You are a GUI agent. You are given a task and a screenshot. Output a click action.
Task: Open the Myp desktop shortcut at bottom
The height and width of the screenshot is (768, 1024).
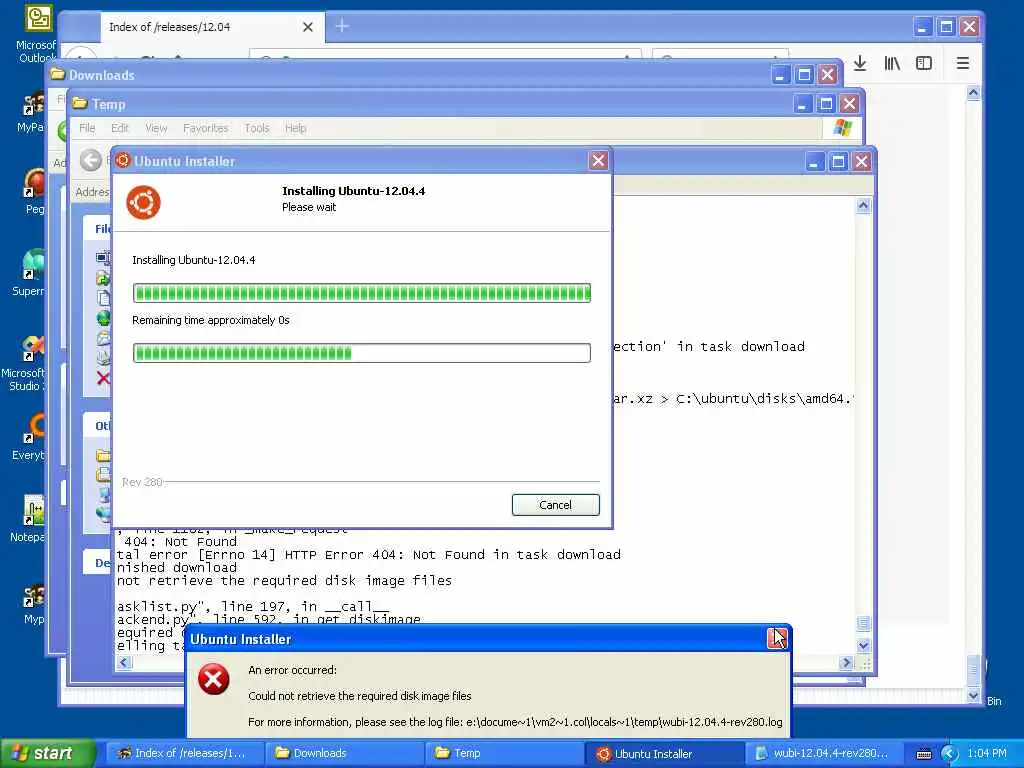point(34,604)
